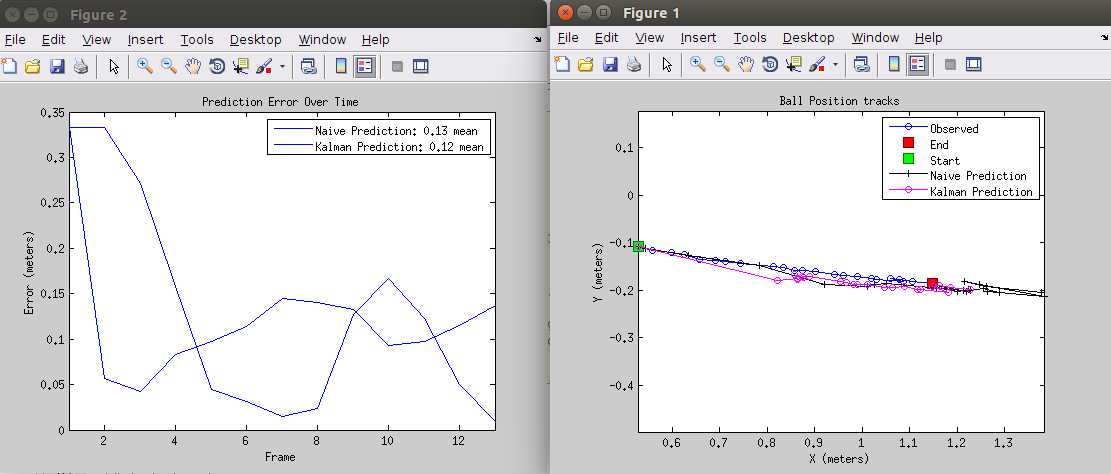
Task: Activate Zoom In tool in Figure 2
Action: [x=145, y=67]
